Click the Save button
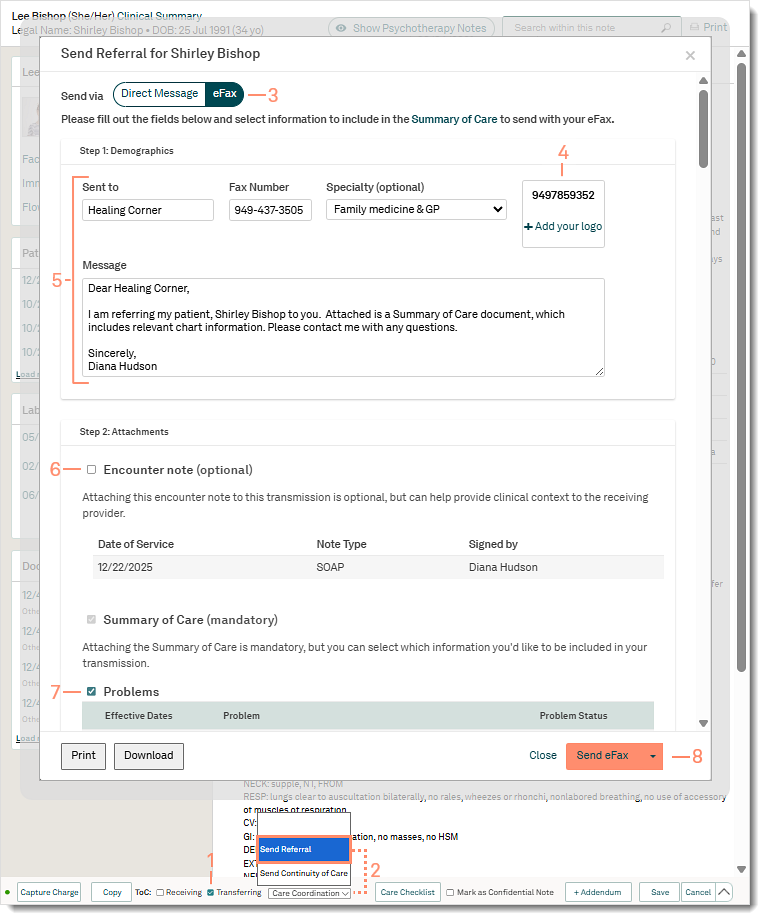This screenshot has width=765, height=920. 659,892
